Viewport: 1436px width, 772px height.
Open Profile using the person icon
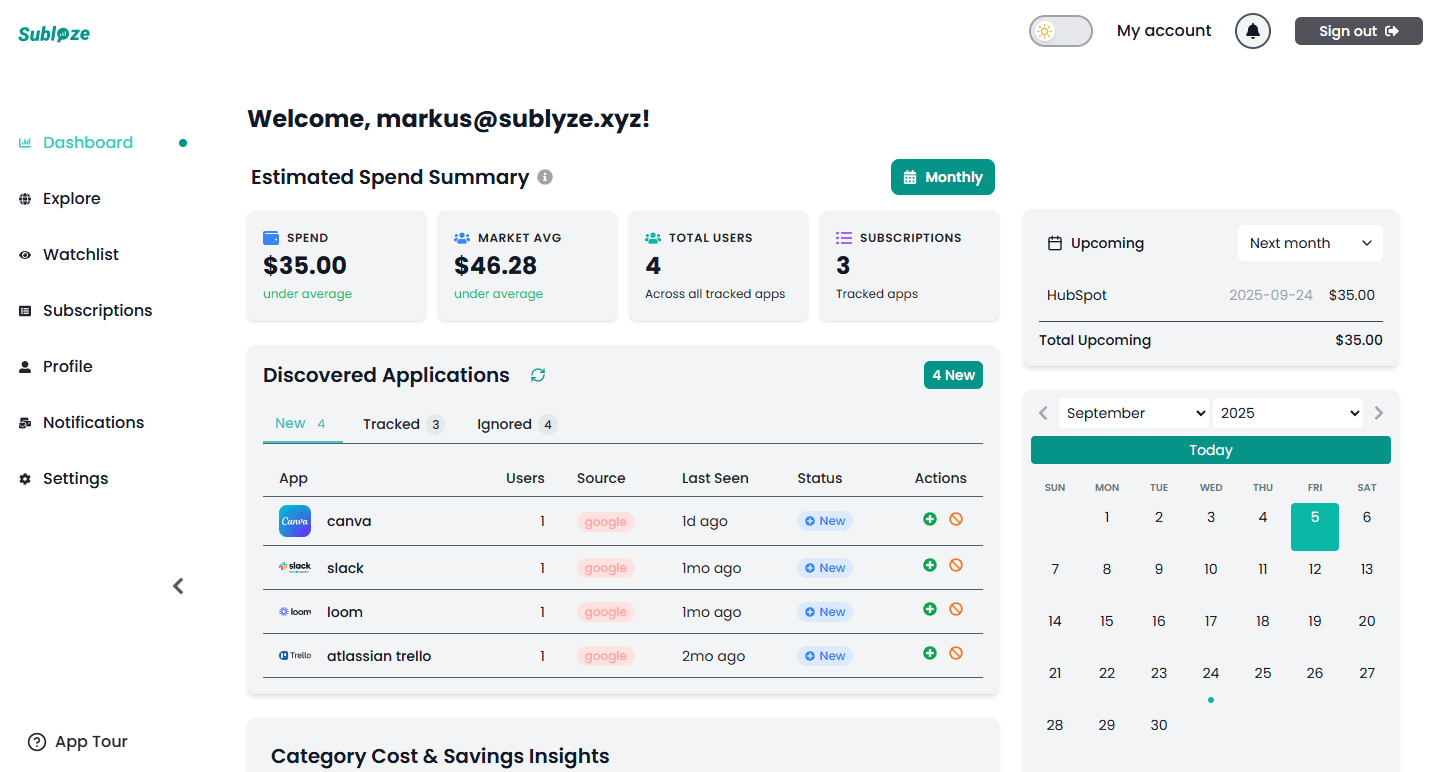24,366
